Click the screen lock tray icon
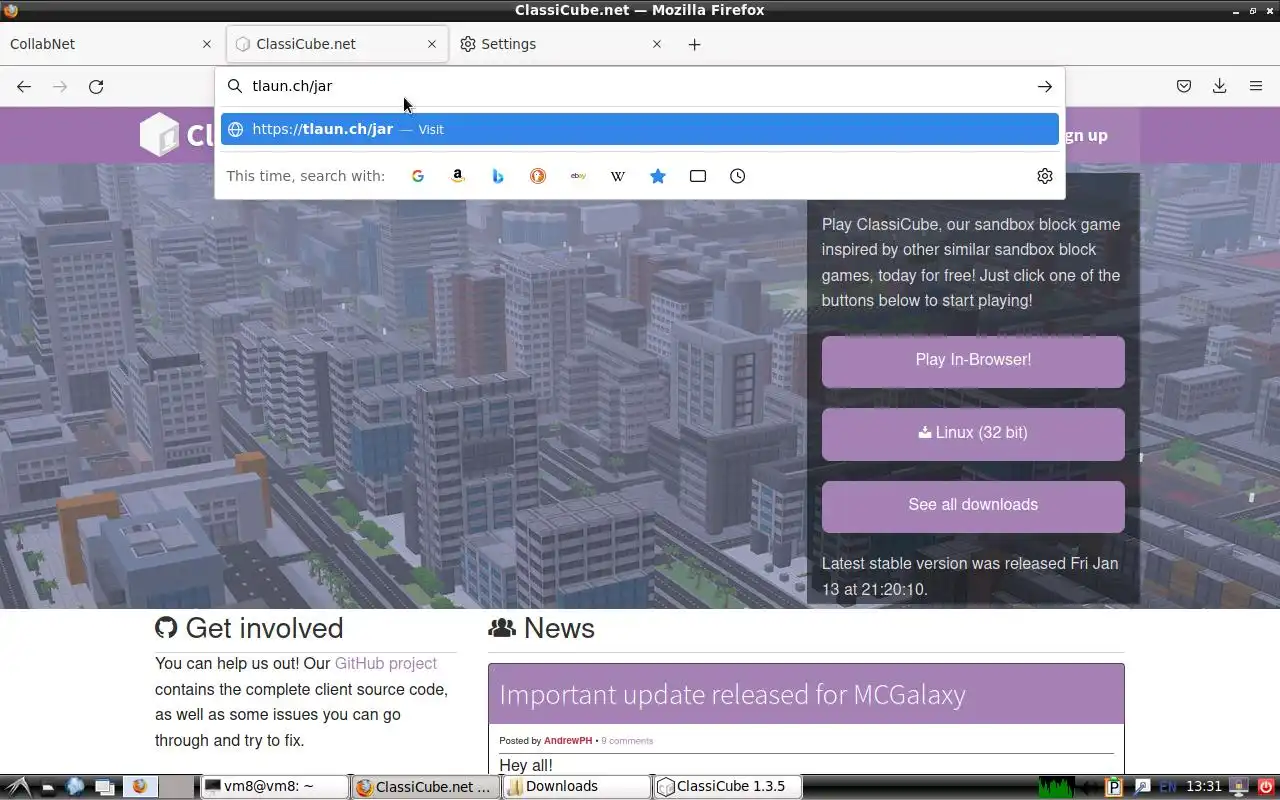The height and width of the screenshot is (800, 1280). (x=1239, y=787)
